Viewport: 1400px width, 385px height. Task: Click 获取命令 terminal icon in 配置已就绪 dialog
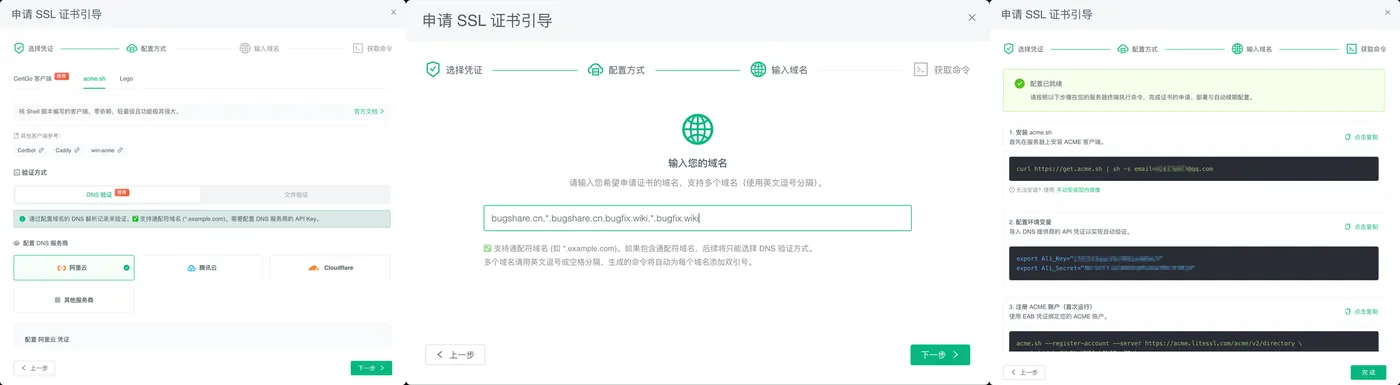pos(1351,48)
